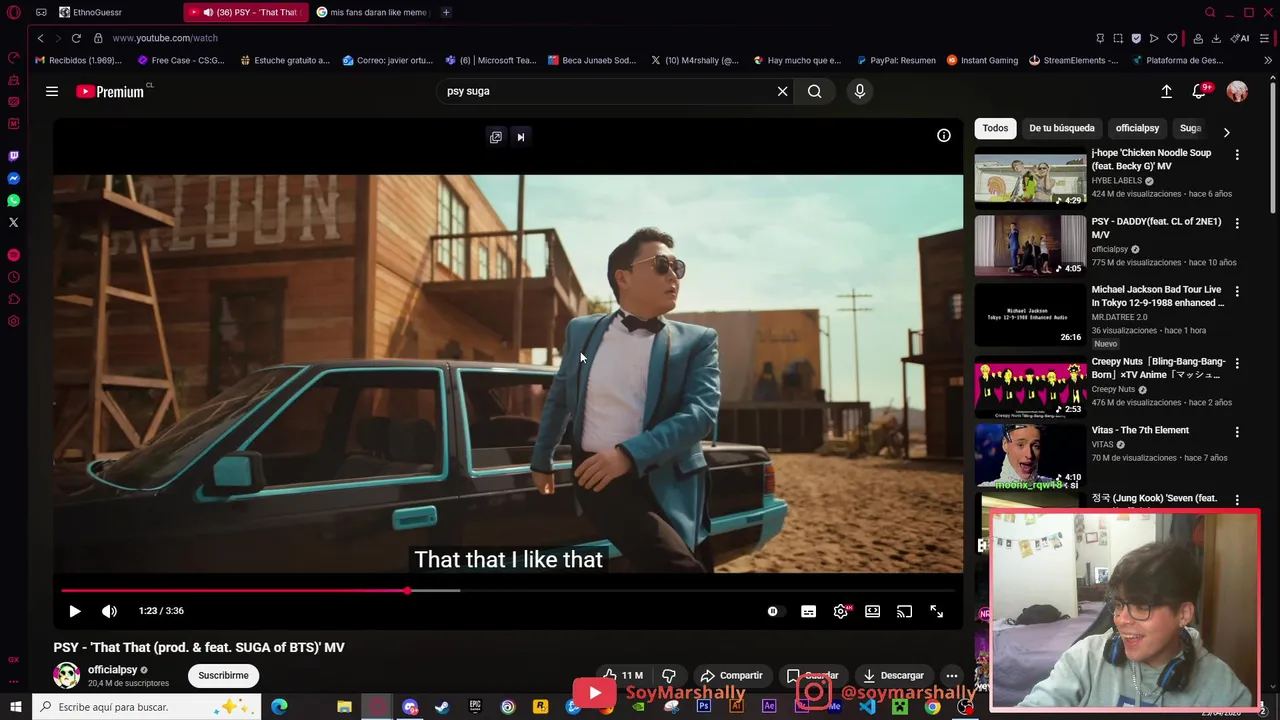Screen dimensions: 1280x720
Task: Click the address bar URL
Action: [x=165, y=38]
